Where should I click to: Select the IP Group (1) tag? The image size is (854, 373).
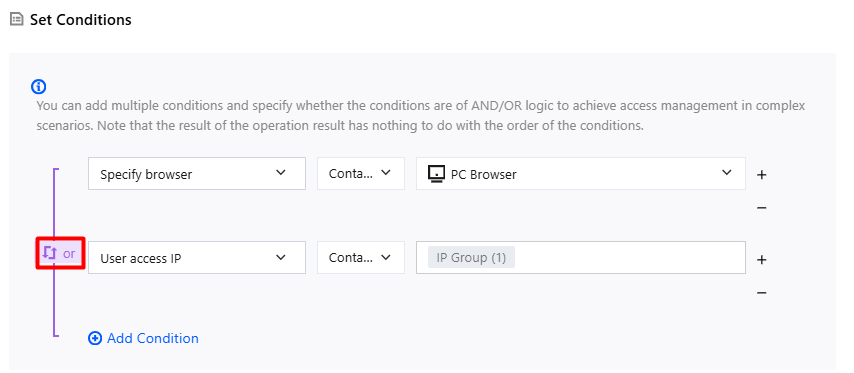[x=471, y=258]
